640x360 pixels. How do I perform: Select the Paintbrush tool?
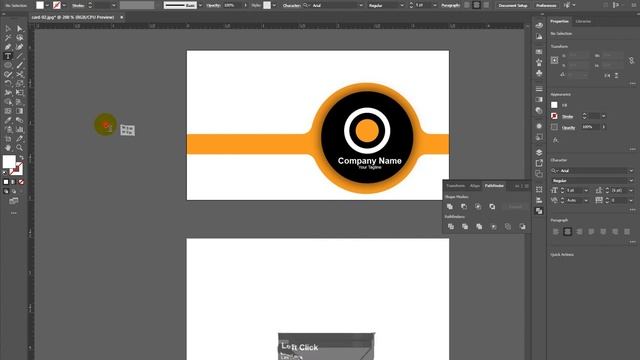(20, 65)
